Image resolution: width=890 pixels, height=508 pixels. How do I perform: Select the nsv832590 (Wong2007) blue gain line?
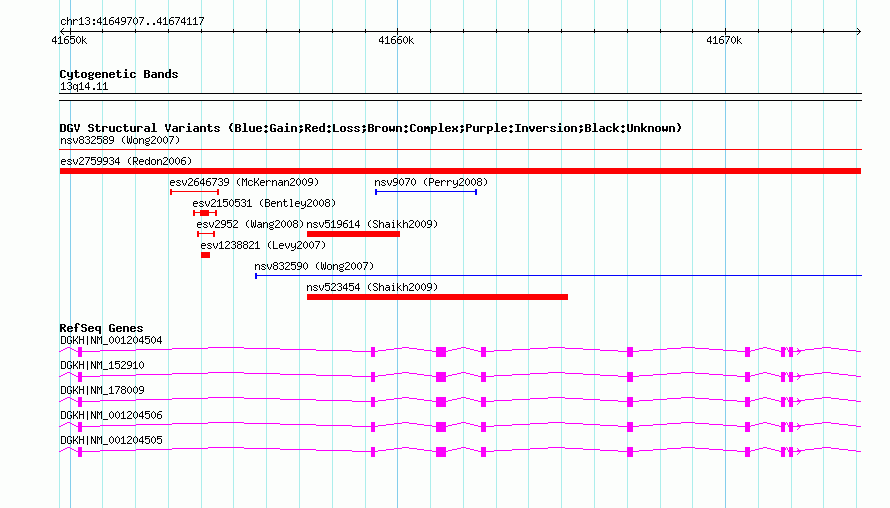pos(559,276)
